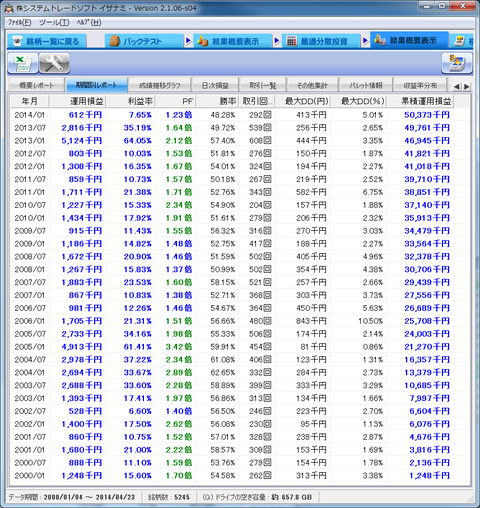Viewport: 480px width, 508px height.
Task: Open the 取引一覧 tab
Action: [263, 85]
